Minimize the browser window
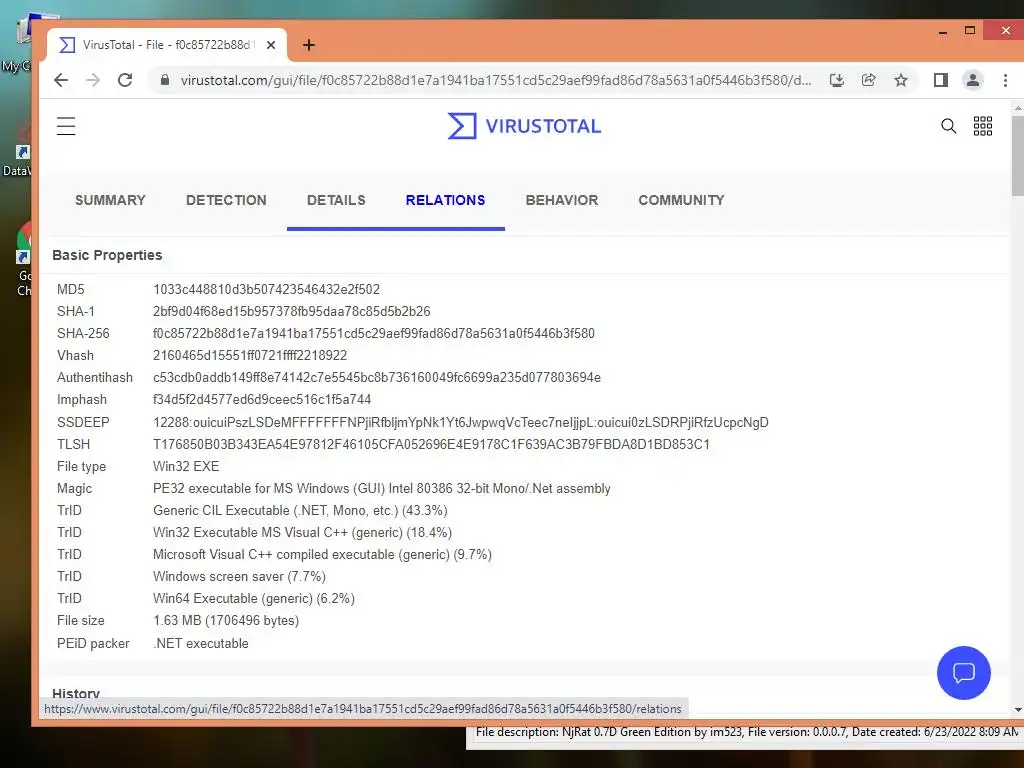1024x768 pixels. click(x=943, y=31)
